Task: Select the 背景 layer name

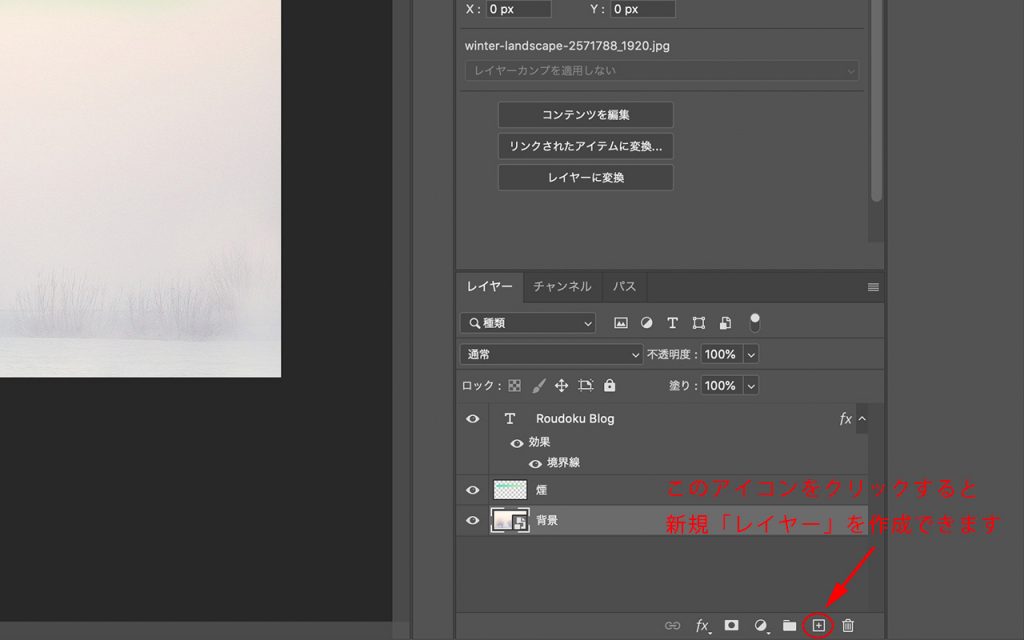Action: pyautogui.click(x=547, y=520)
